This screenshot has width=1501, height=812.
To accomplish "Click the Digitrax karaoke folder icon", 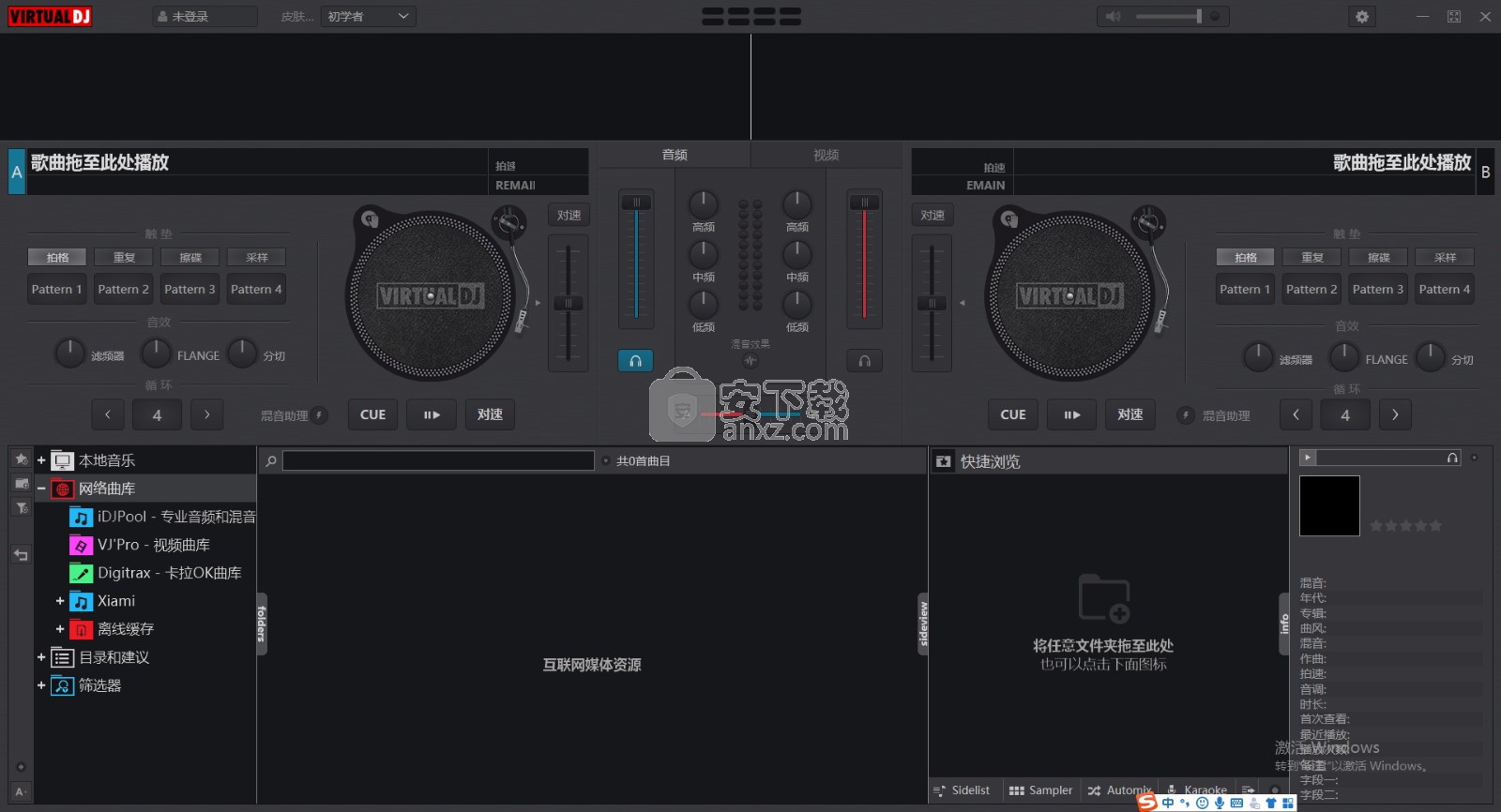I will pos(82,573).
